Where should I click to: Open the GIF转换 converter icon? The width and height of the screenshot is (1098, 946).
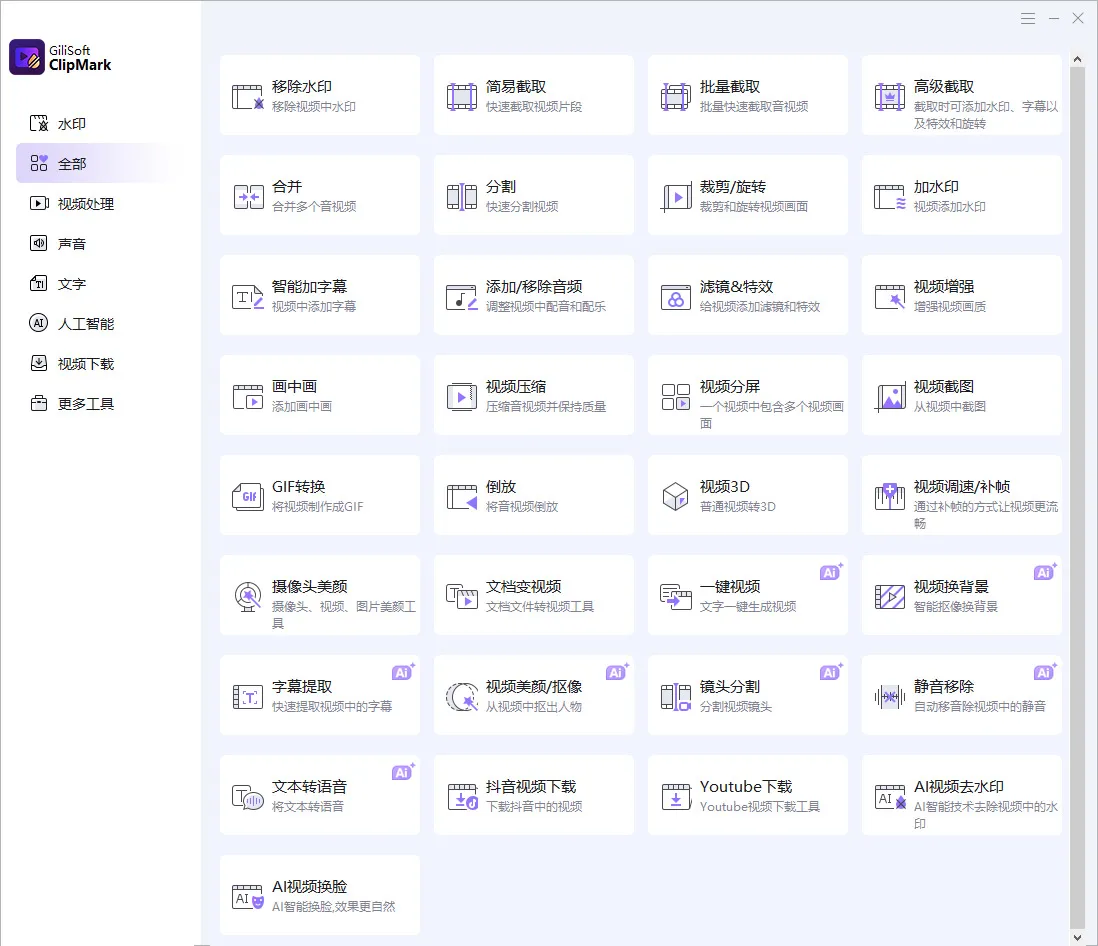[x=247, y=497]
